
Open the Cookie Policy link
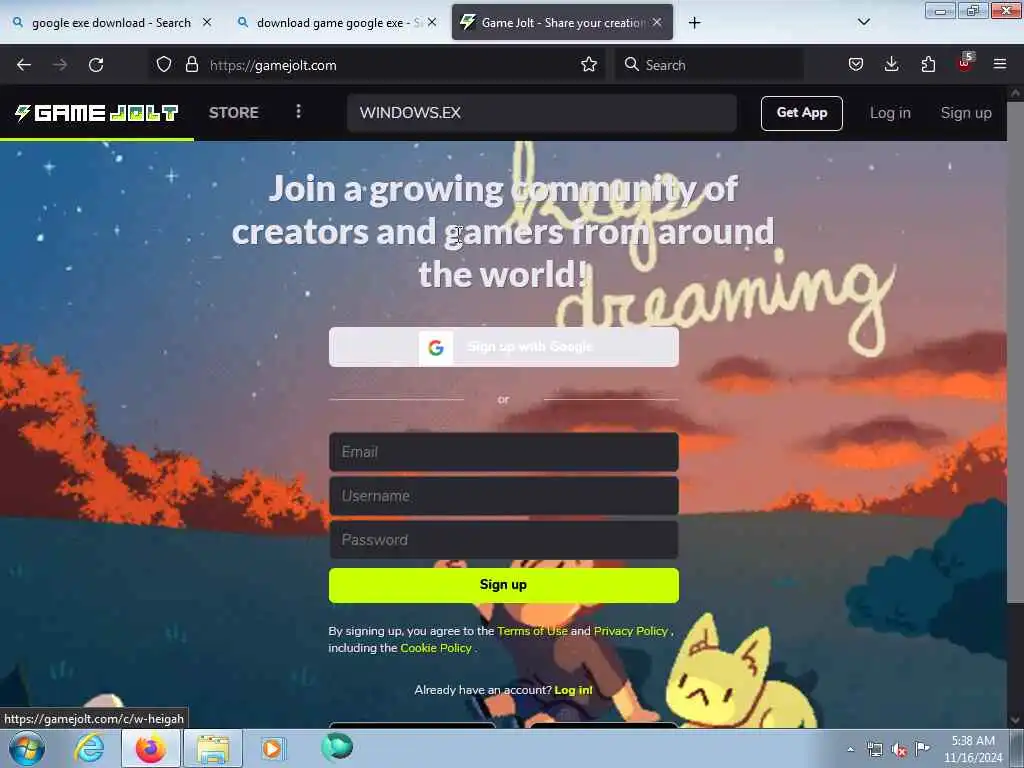point(436,648)
